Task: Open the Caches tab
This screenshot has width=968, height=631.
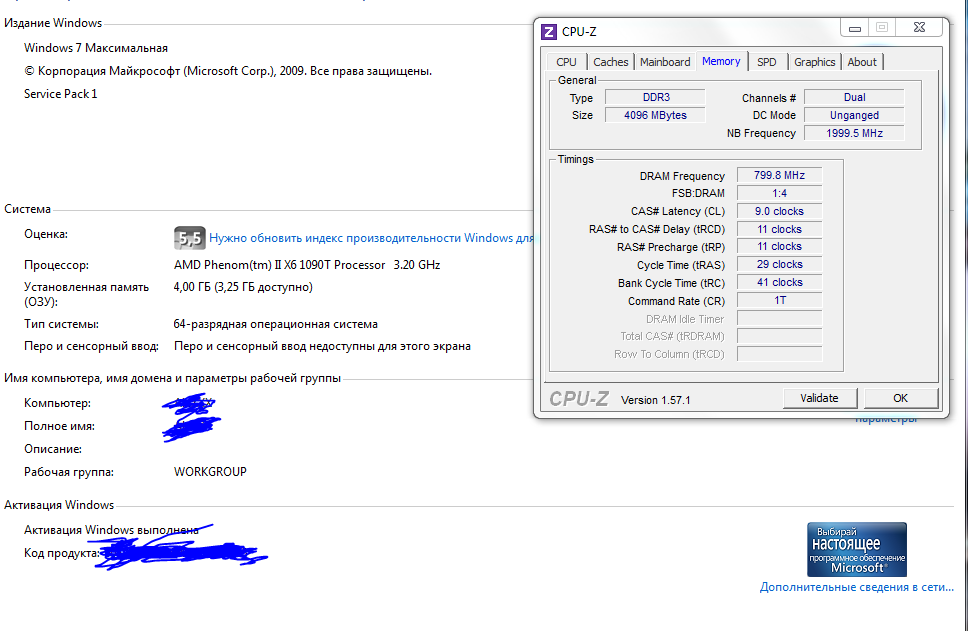Action: [x=611, y=62]
